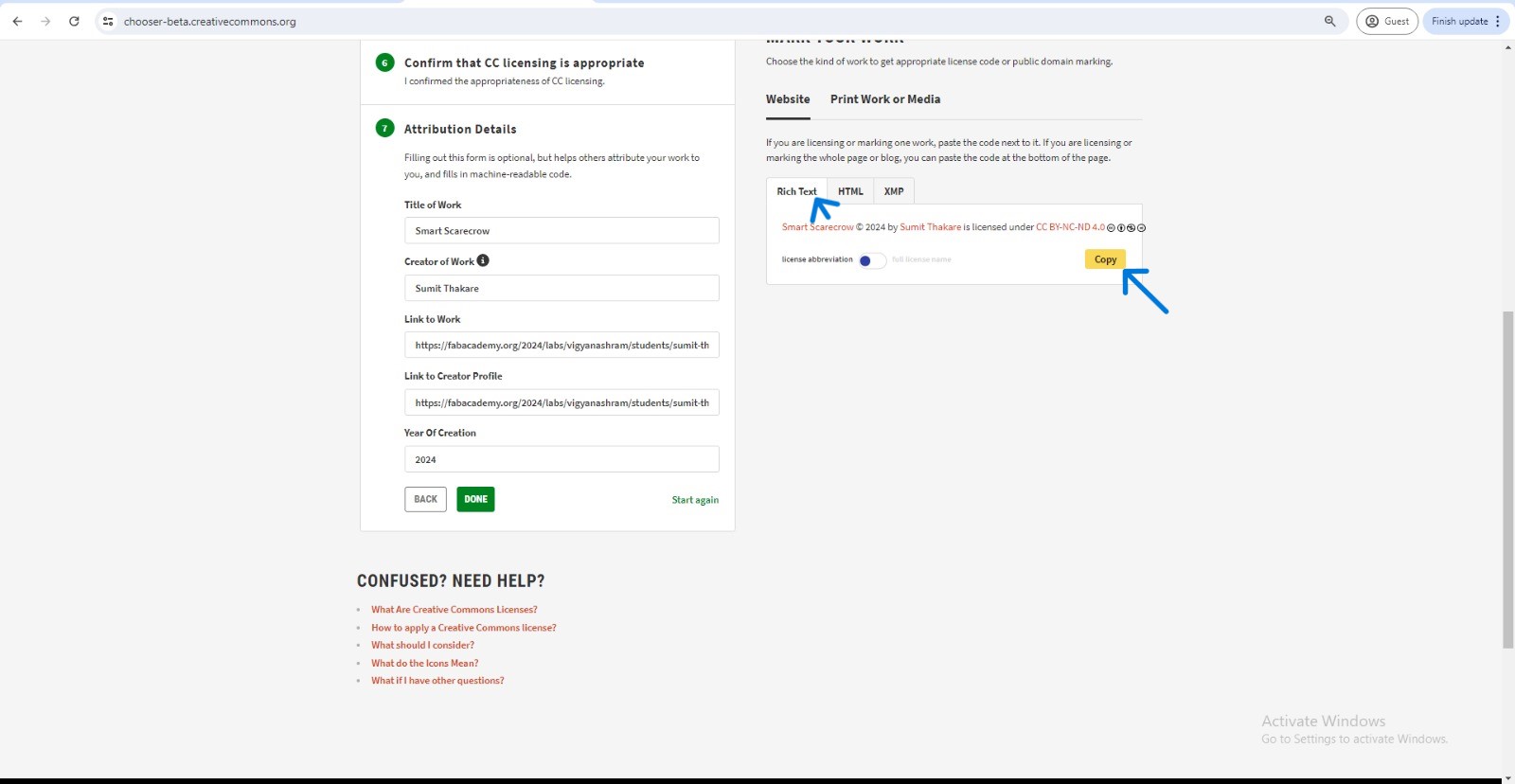Open What if I have other questions? link
This screenshot has width=1515, height=784.
tap(437, 681)
